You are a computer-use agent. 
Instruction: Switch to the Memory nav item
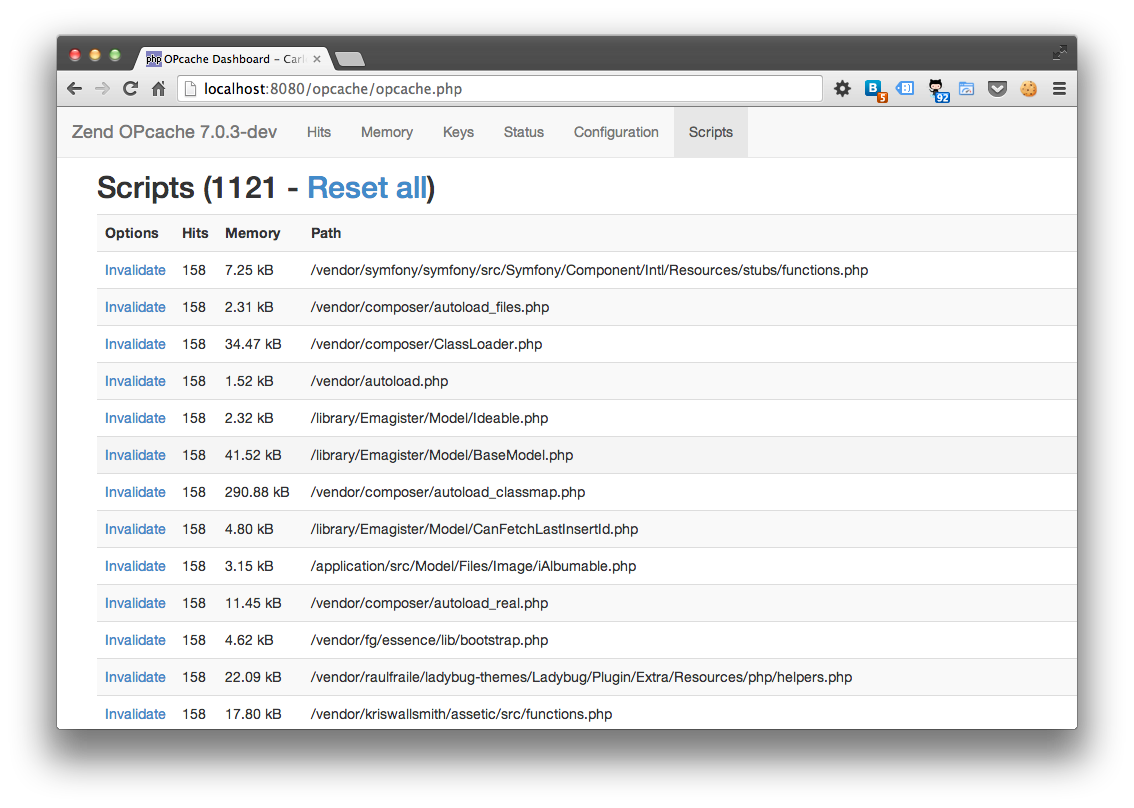(387, 132)
